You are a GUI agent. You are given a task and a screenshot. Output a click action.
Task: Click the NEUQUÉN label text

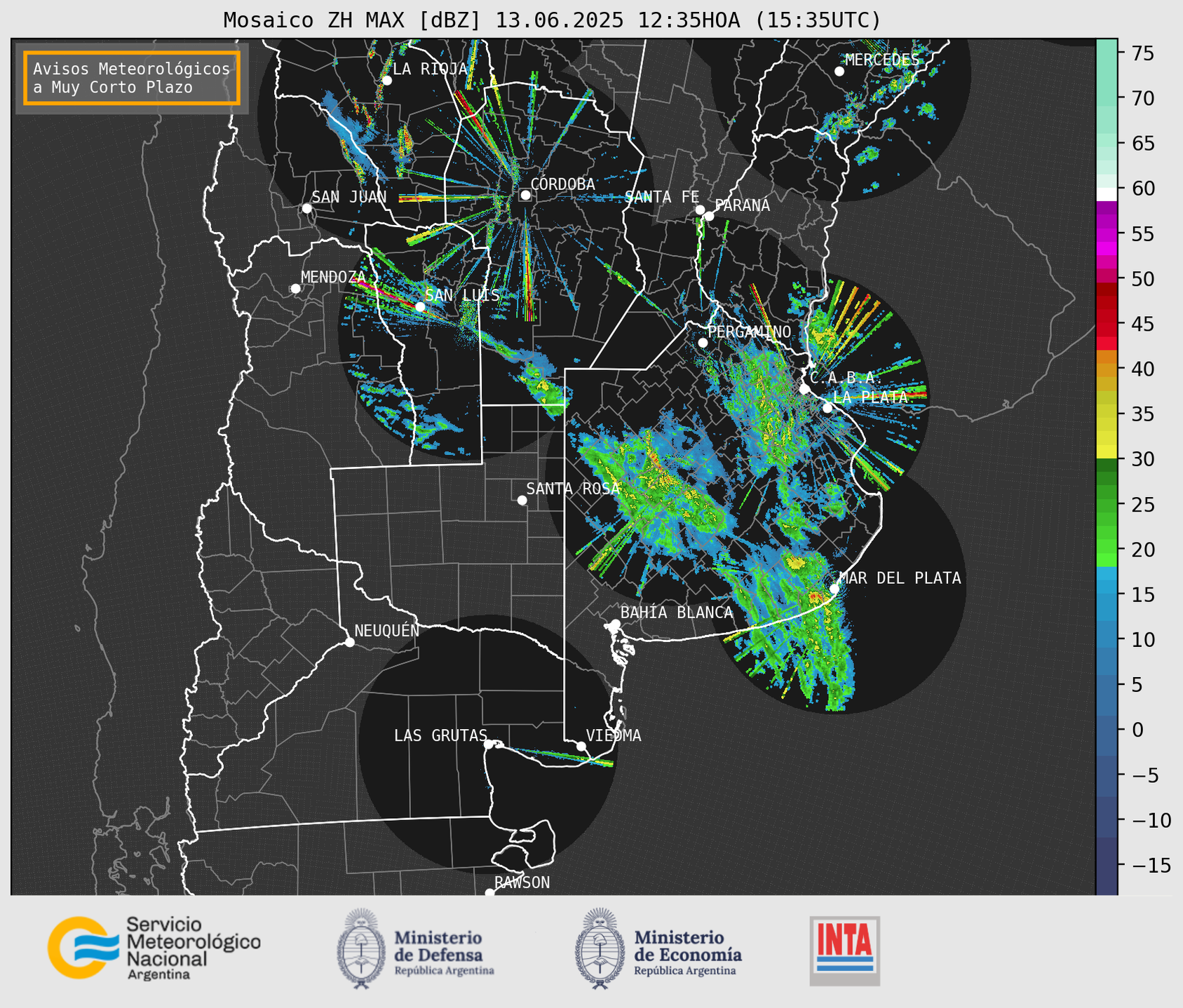[386, 630]
